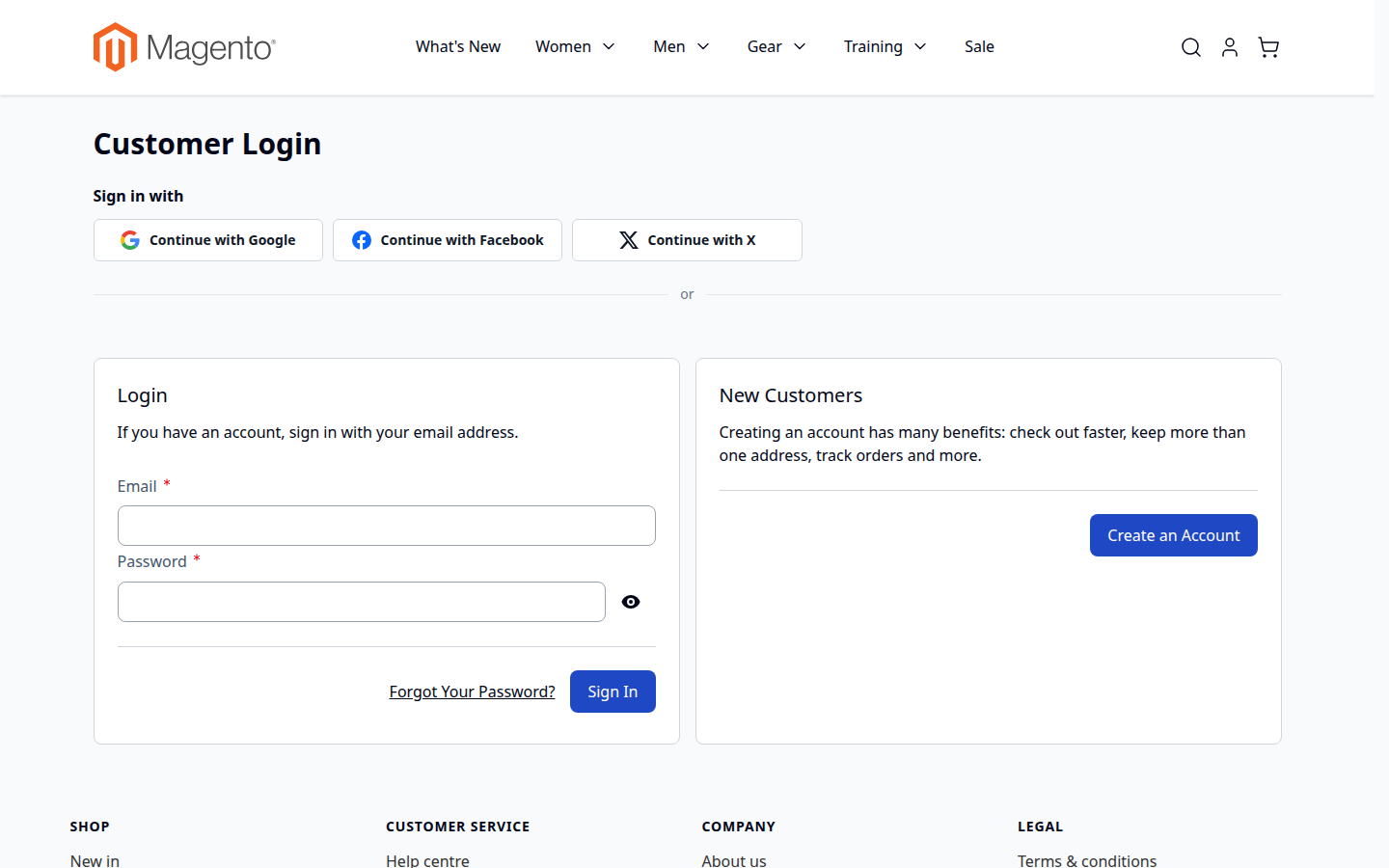Click the CUSTOMER SERVICE footer heading

(458, 827)
